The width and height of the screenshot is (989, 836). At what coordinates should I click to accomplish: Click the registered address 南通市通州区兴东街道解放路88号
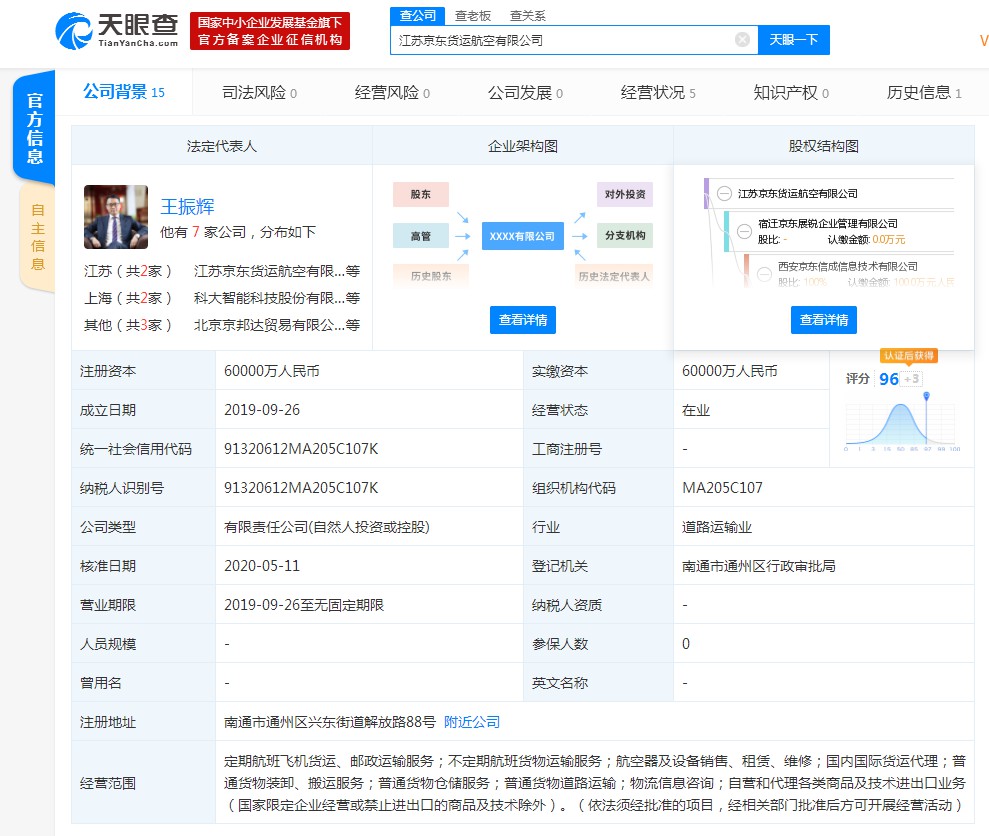tap(330, 722)
